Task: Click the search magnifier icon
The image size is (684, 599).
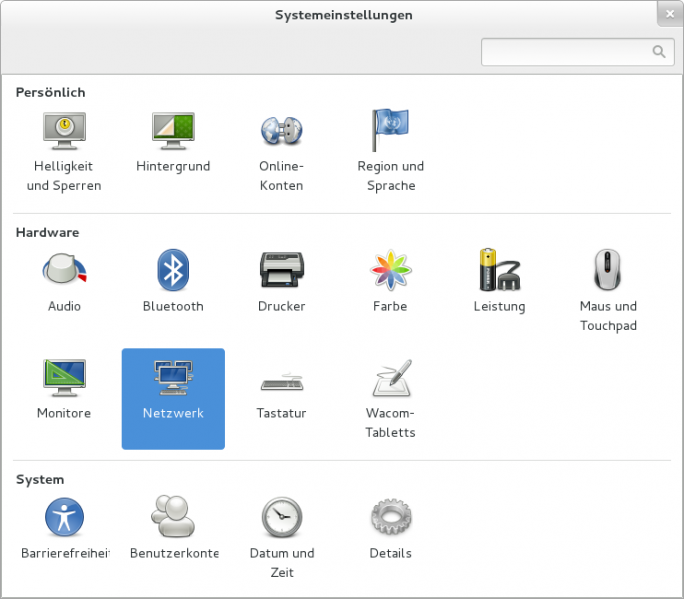Action: pos(659,52)
